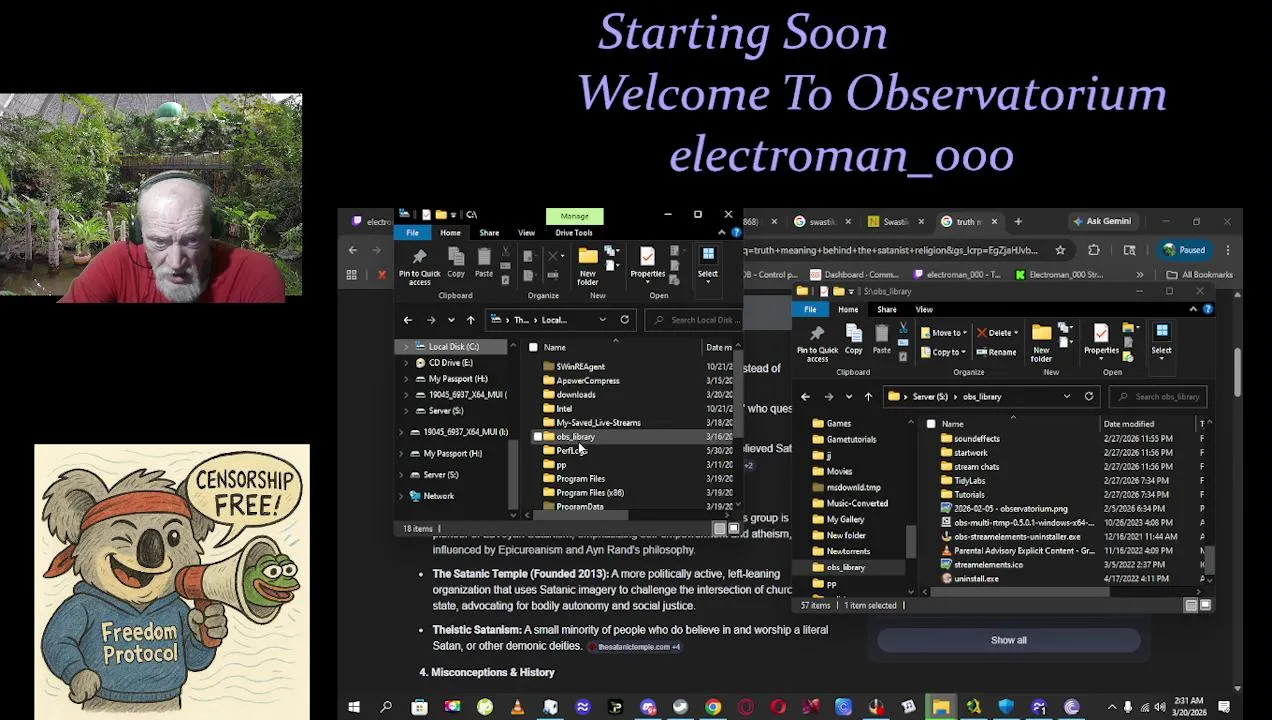Screen dimensions: 1272x720
Task: Collapse the ribbon in obs_library window
Action: tap(1193, 310)
